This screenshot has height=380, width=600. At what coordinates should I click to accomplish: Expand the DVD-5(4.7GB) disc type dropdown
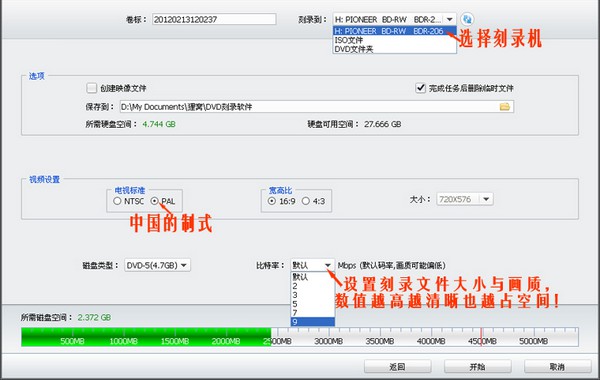point(184,265)
